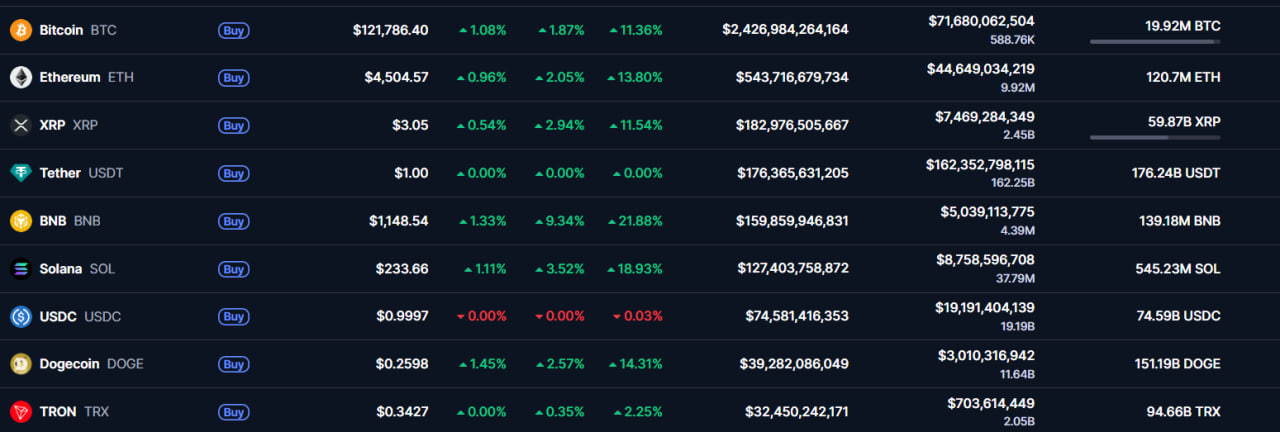
Task: Click the Dogecoin logo icon
Action: click(21, 364)
